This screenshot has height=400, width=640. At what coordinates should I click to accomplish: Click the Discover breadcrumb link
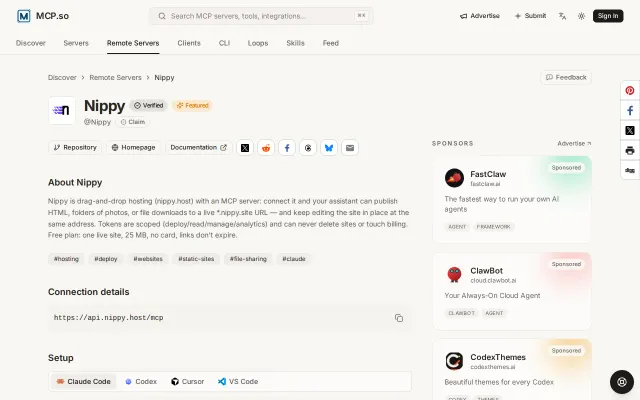[62, 78]
